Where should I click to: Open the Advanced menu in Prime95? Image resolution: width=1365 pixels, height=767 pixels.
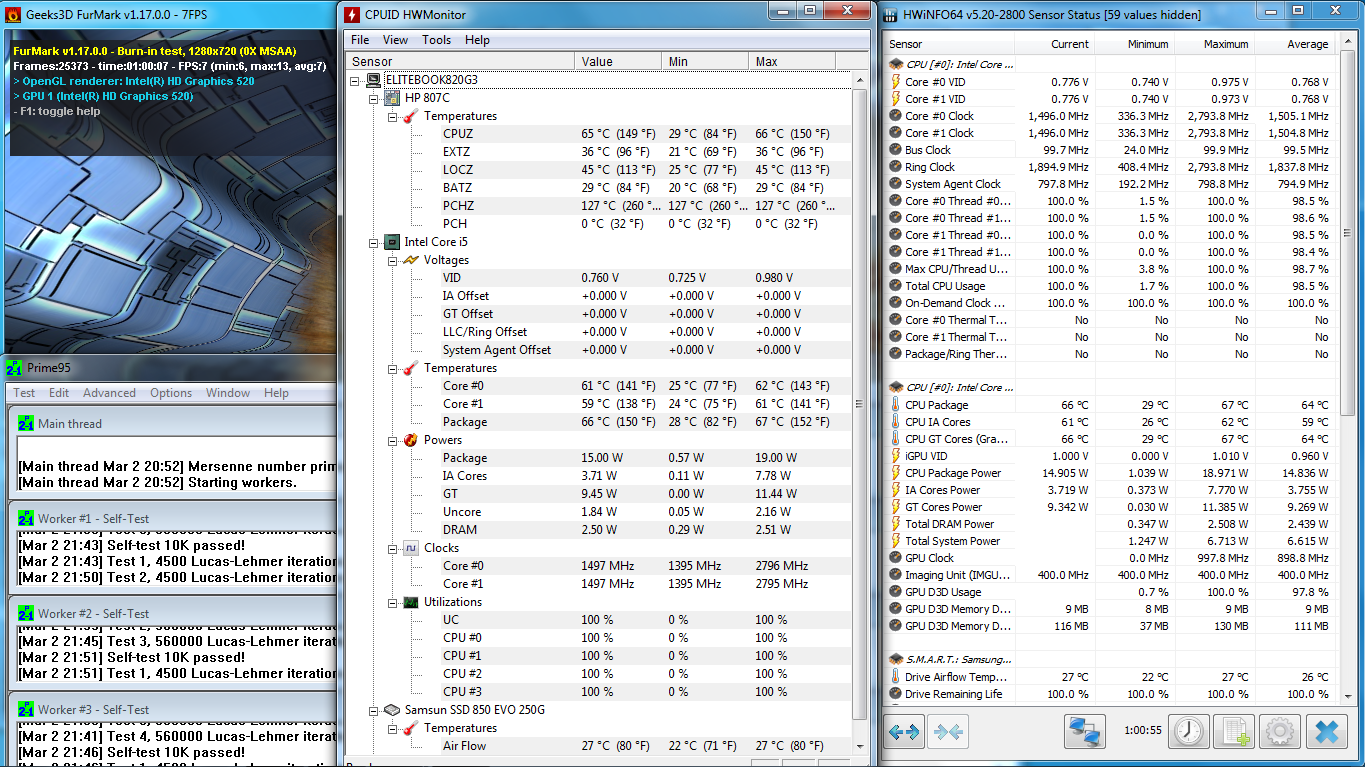[109, 393]
